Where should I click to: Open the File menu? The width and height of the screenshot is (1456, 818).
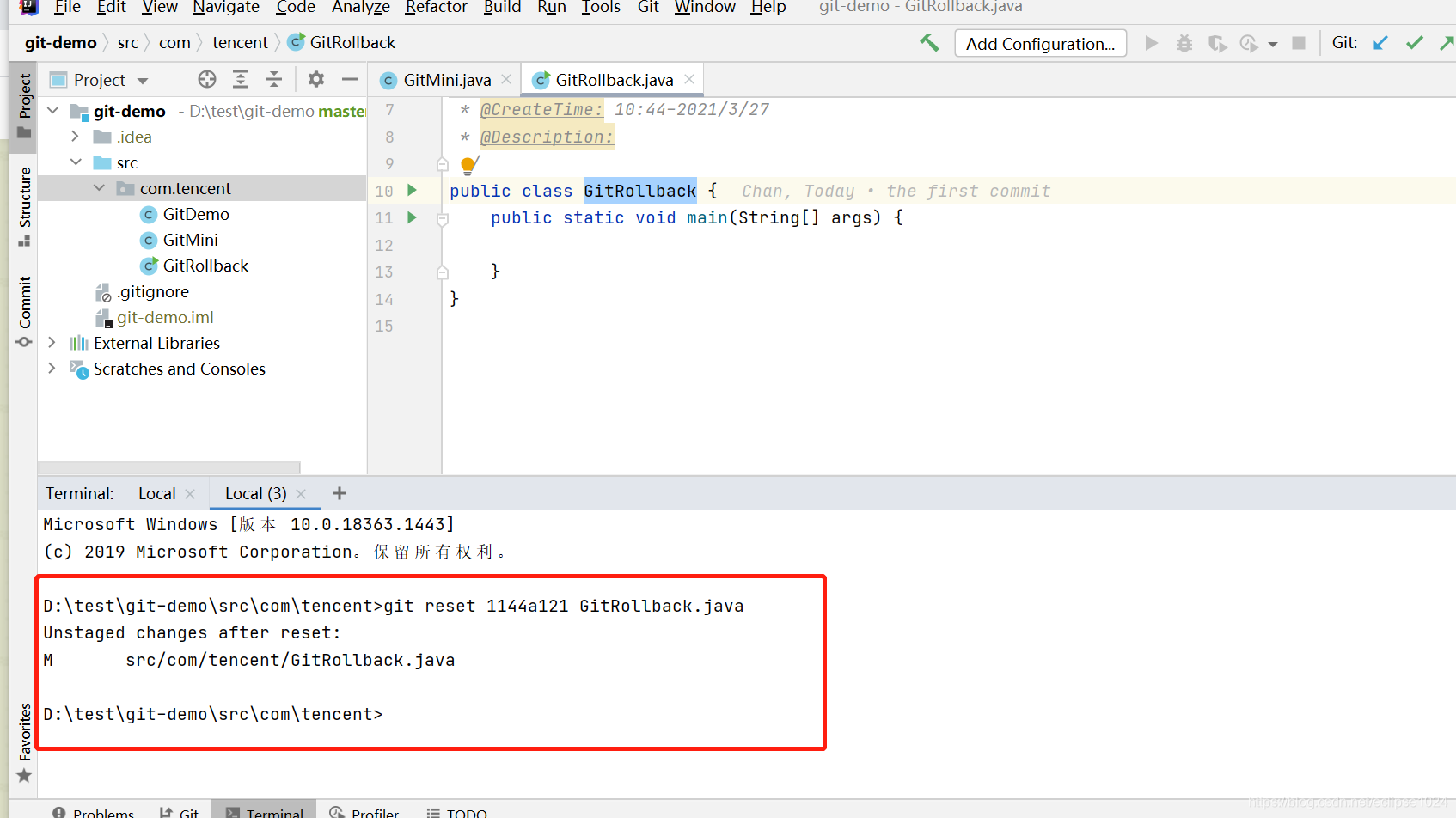pos(67,7)
